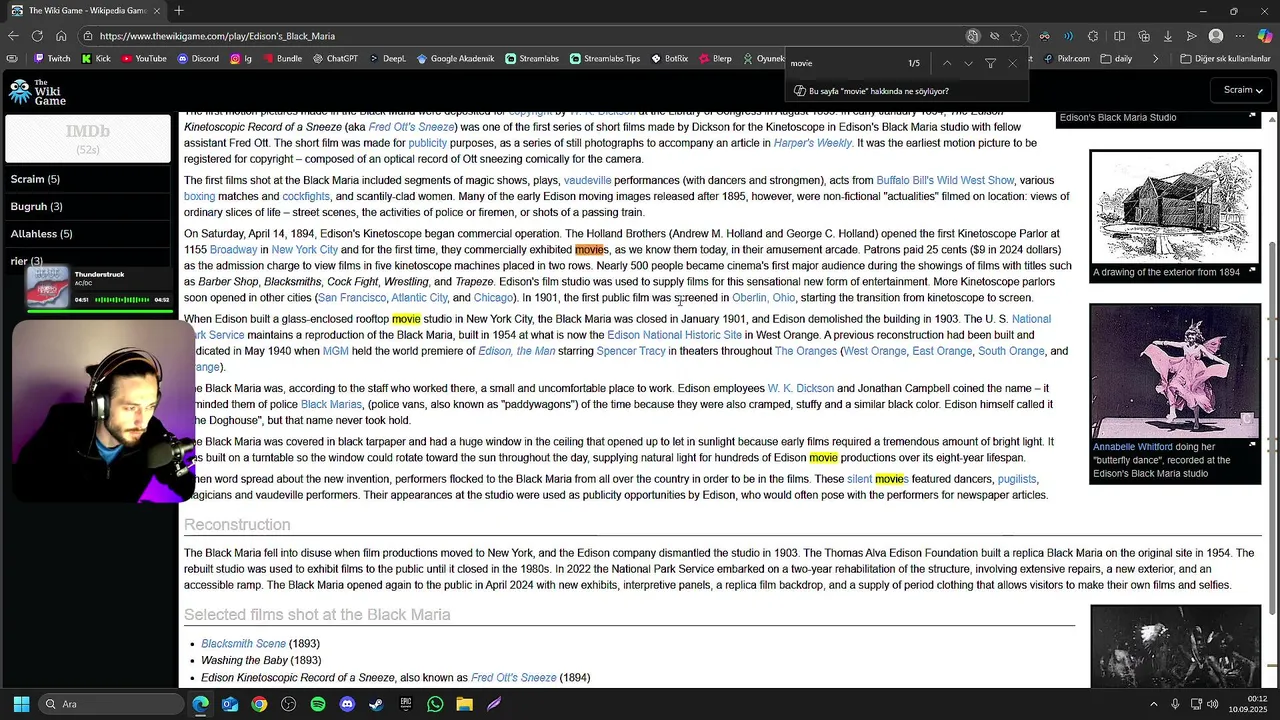Open find filter options

(990, 63)
